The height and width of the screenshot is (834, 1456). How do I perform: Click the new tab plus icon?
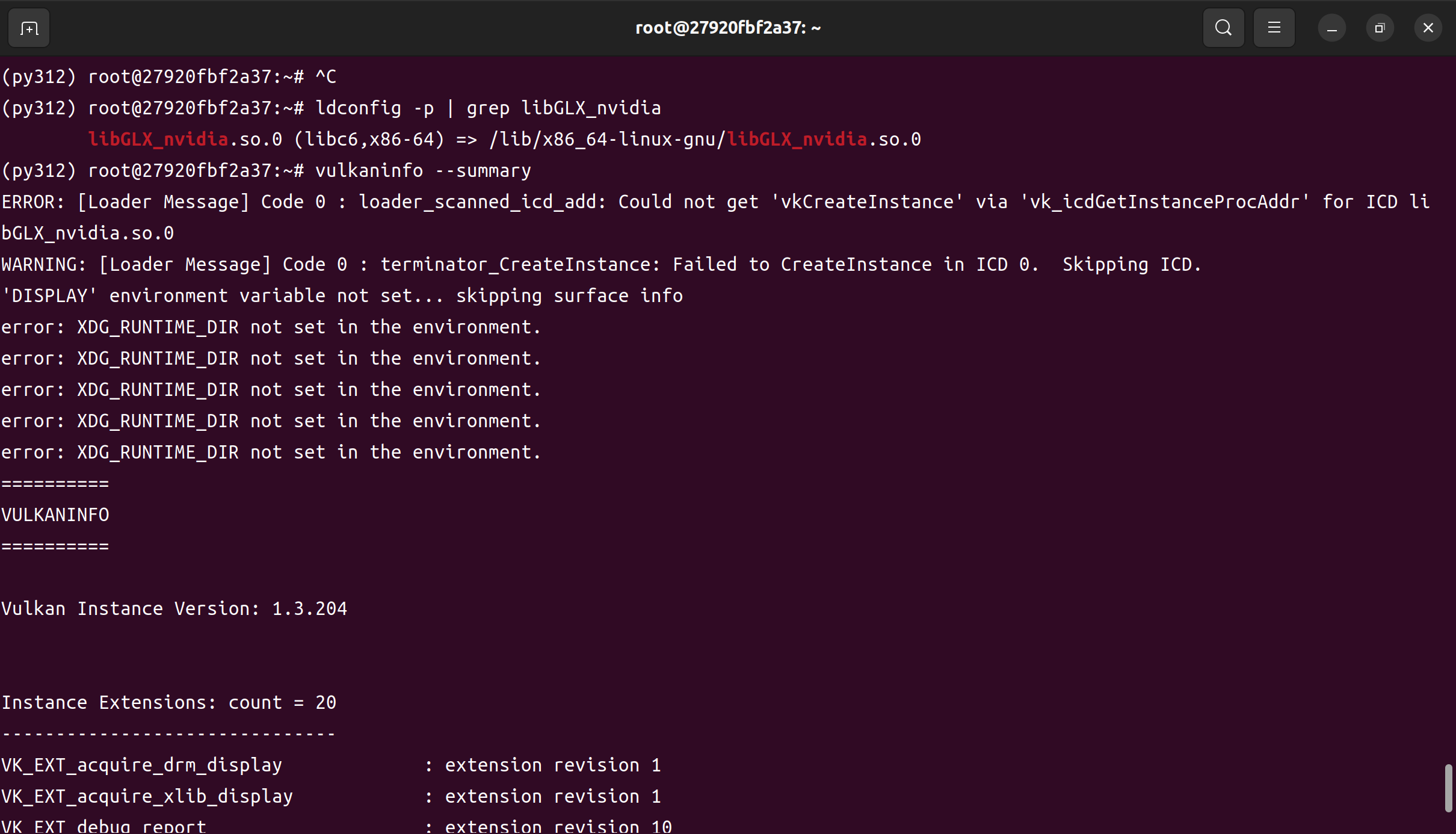point(28,28)
